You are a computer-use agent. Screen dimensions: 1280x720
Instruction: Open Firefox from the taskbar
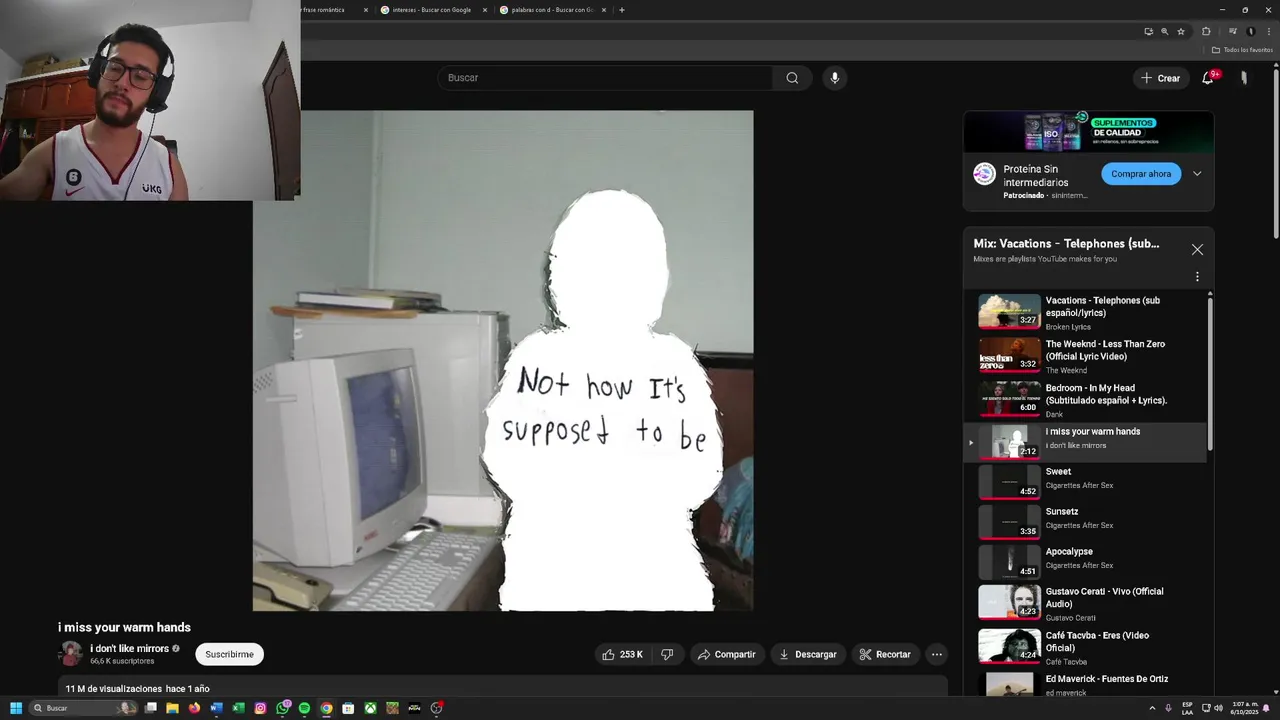(x=194, y=708)
